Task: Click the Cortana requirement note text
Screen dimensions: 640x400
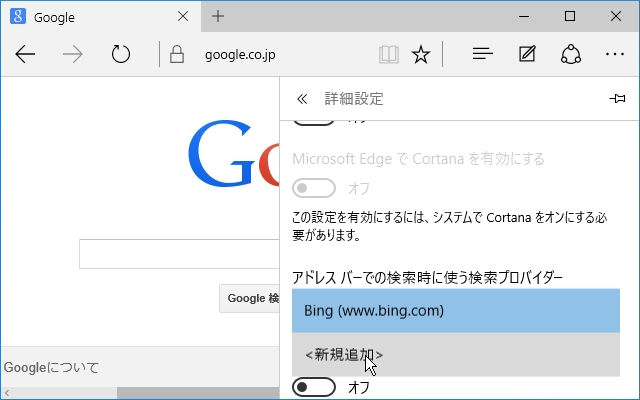Action: point(449,226)
